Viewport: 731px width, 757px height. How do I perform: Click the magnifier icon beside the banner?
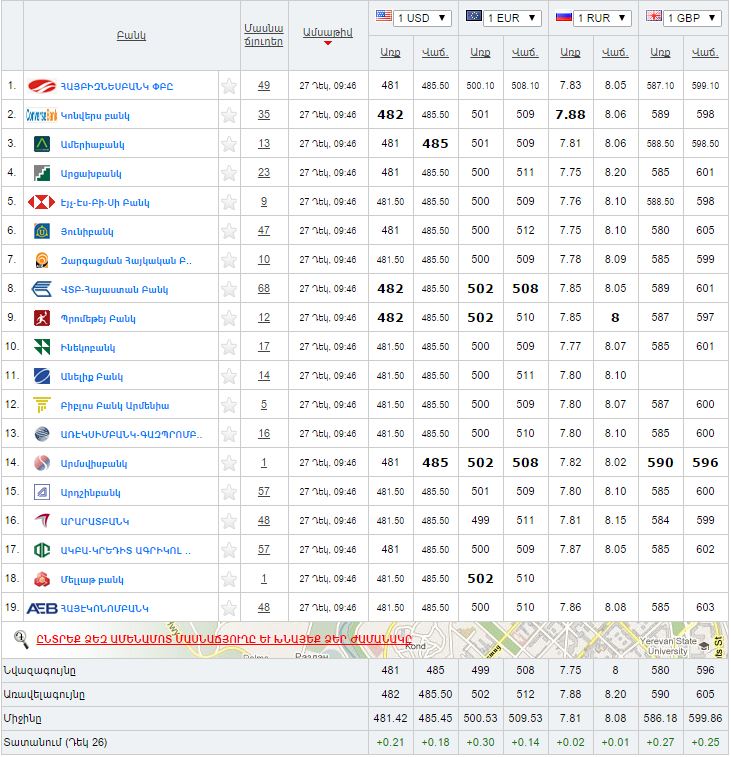20,637
